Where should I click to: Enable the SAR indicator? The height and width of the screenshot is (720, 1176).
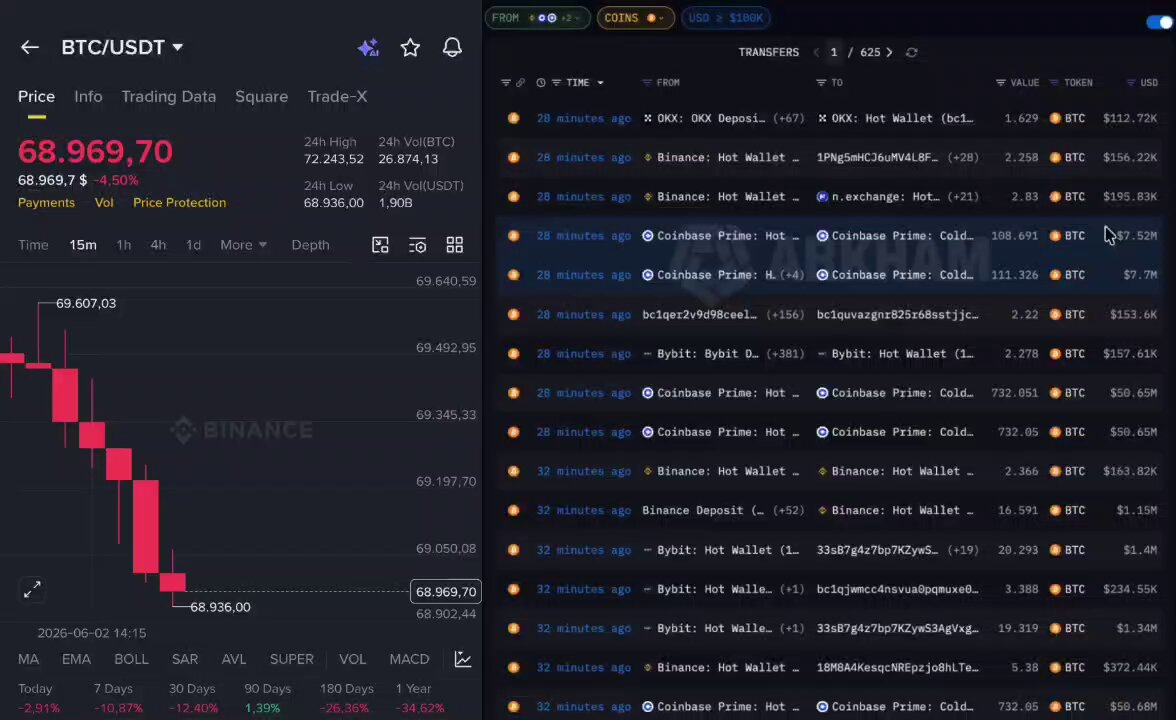coord(184,659)
